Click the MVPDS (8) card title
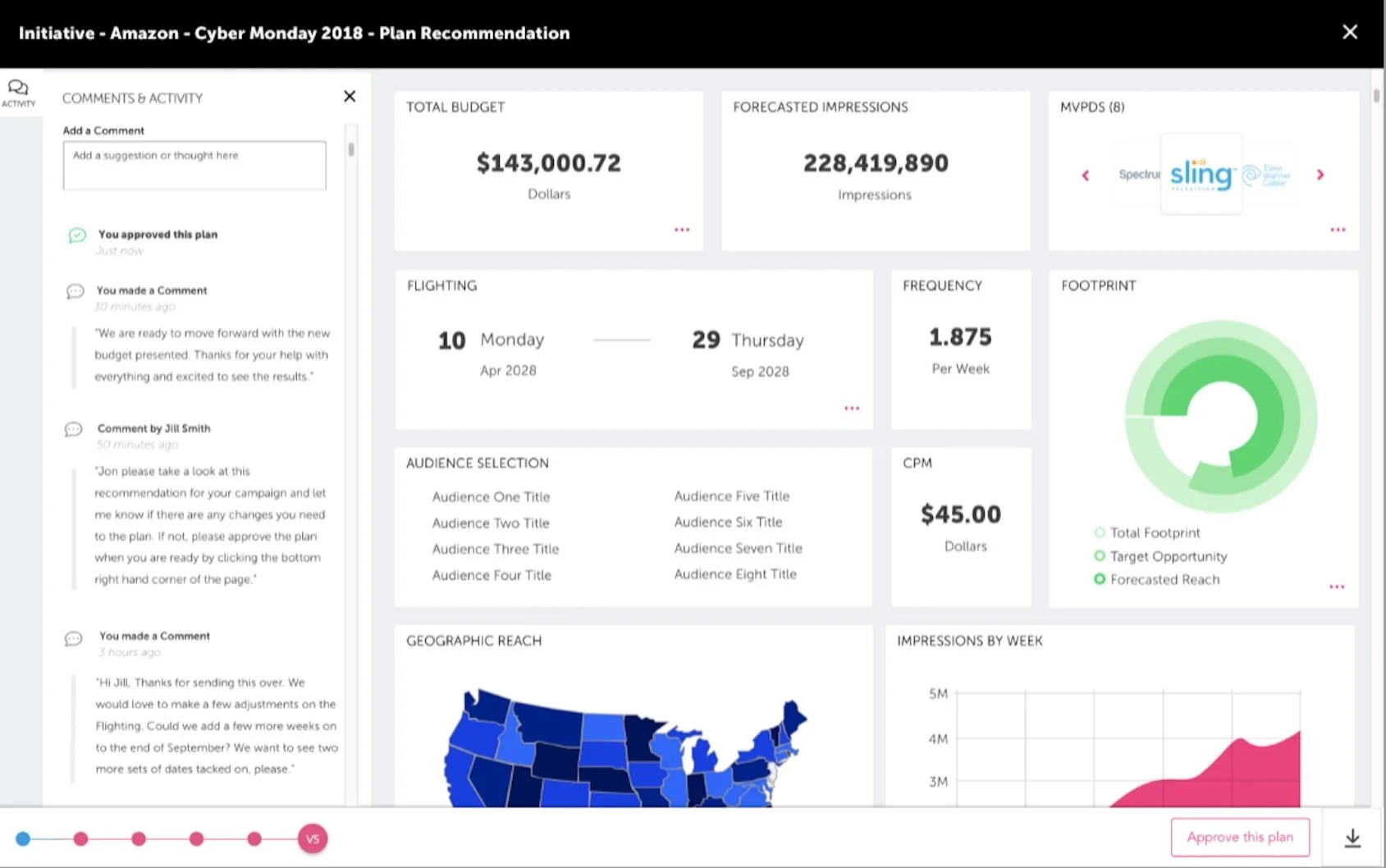The height and width of the screenshot is (868, 1386). tap(1092, 107)
